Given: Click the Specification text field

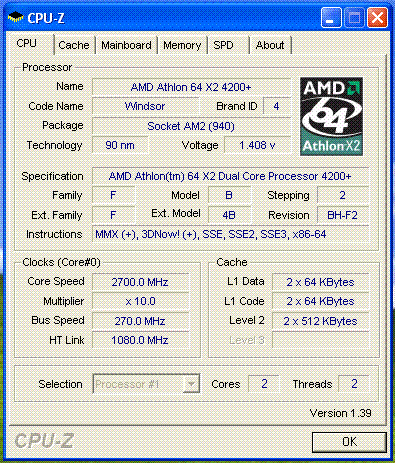Looking at the screenshot, I should coord(230,176).
